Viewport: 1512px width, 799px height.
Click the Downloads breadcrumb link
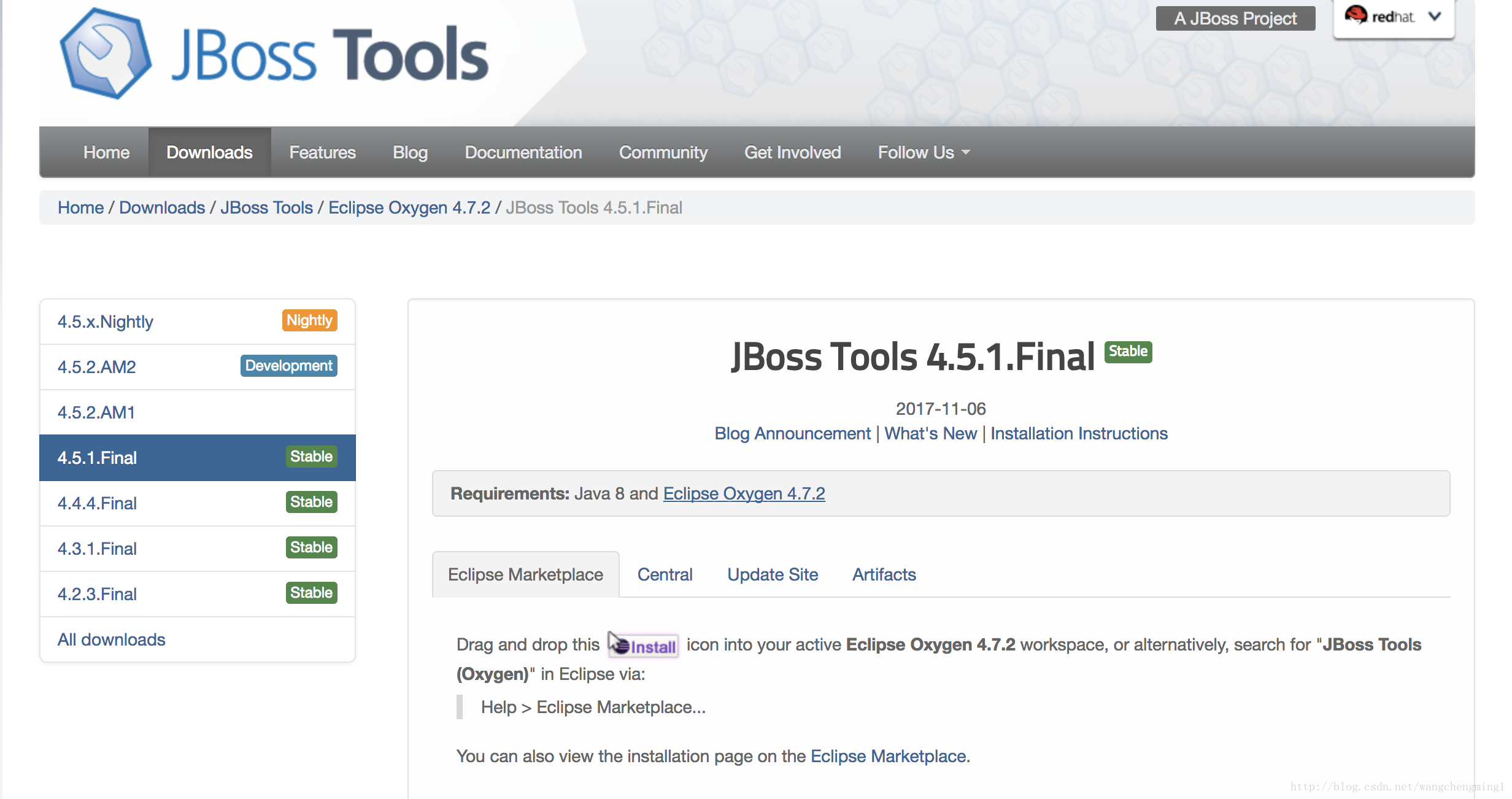pyautogui.click(x=162, y=207)
